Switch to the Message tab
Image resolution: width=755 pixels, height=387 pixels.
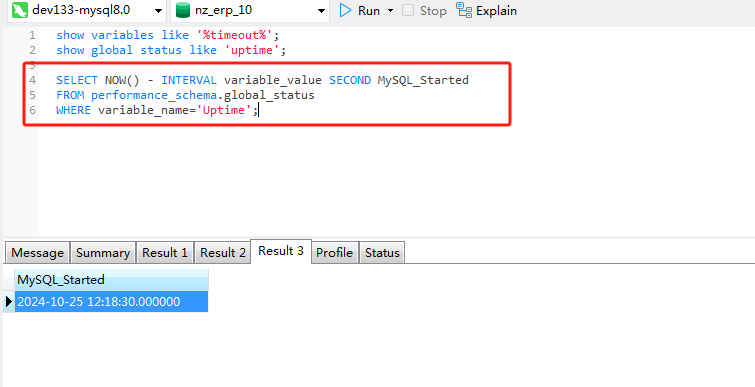click(38, 253)
